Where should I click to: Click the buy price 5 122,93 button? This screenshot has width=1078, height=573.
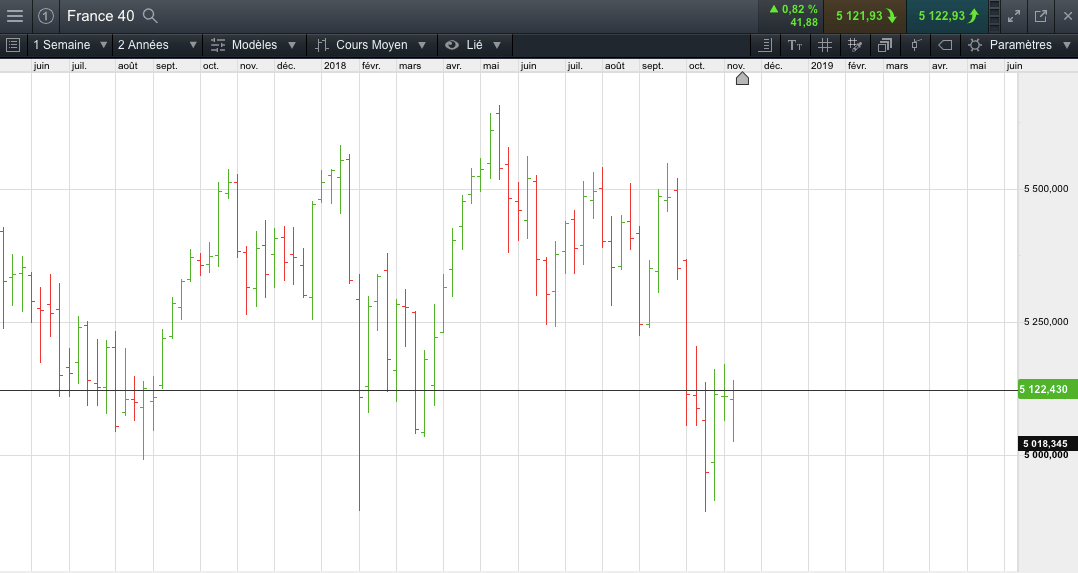coord(947,16)
